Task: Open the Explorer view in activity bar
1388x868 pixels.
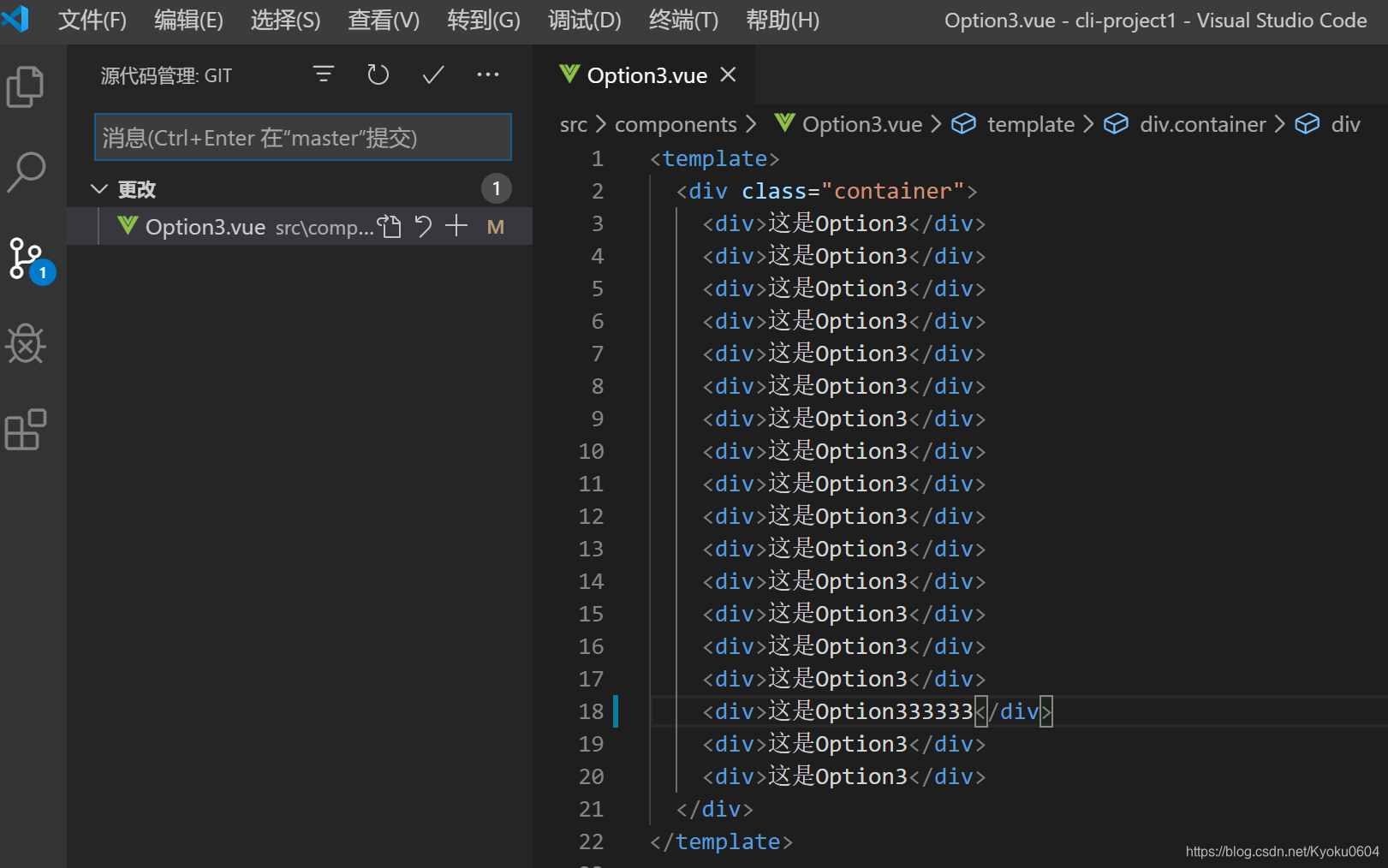Action: [26, 86]
